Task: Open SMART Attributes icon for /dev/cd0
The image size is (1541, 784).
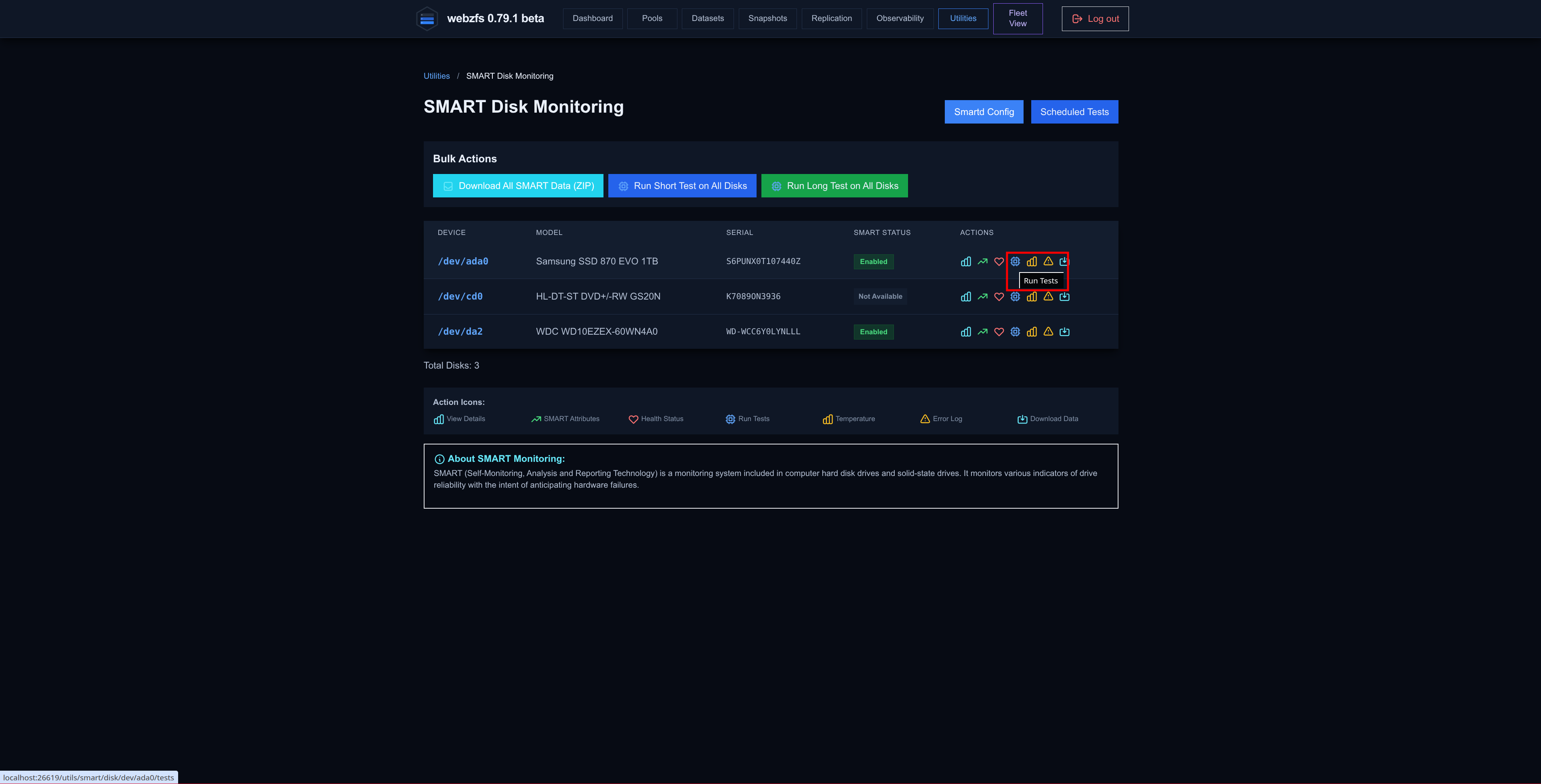Action: point(982,297)
